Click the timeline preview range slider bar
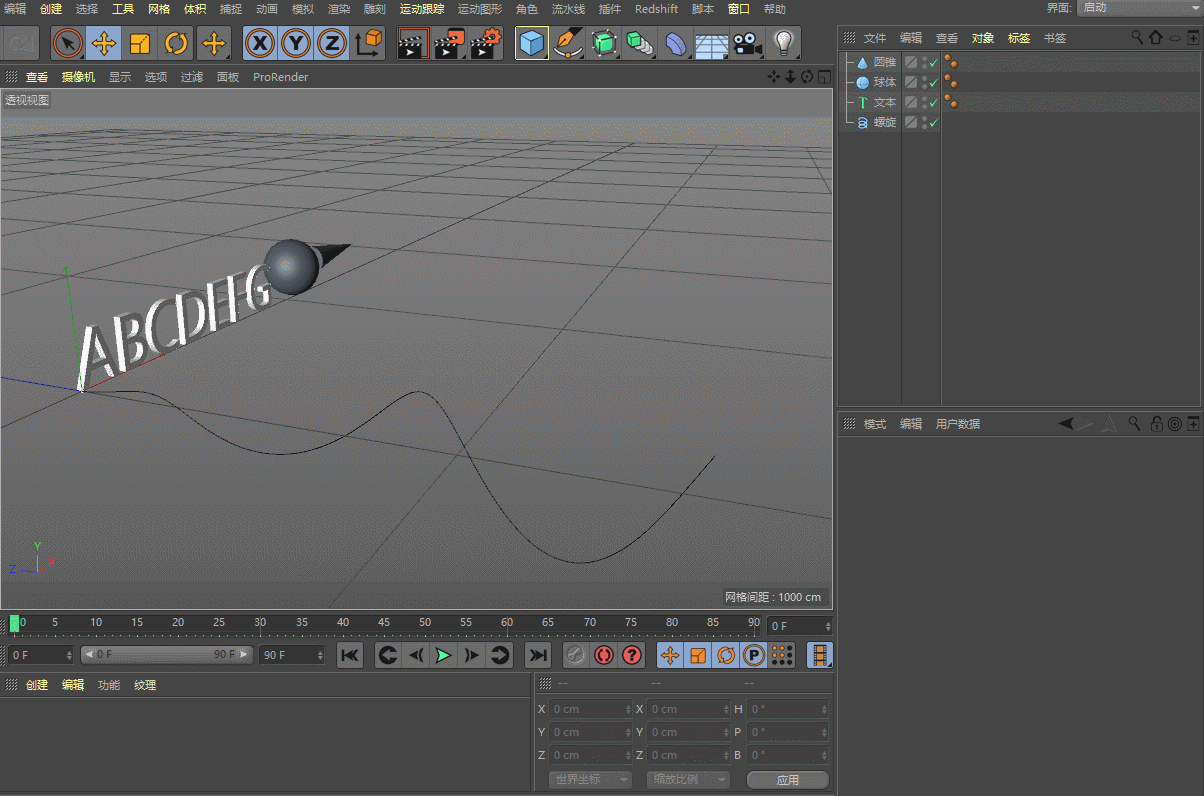This screenshot has width=1204, height=796. pos(165,655)
